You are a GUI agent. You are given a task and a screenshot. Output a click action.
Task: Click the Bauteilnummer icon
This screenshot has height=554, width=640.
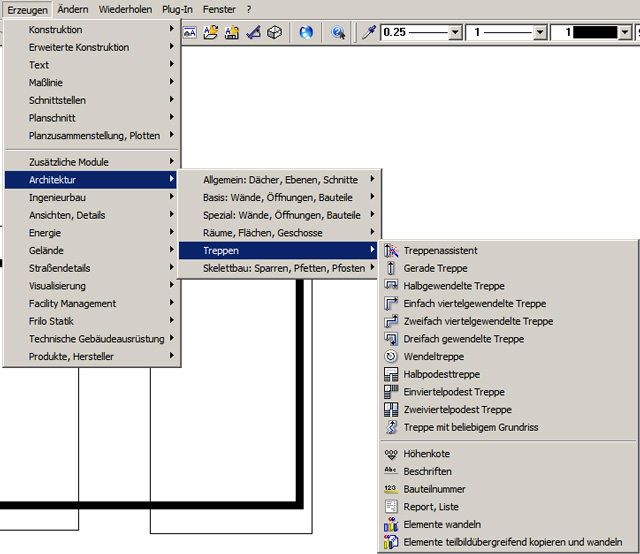pyautogui.click(x=391, y=489)
